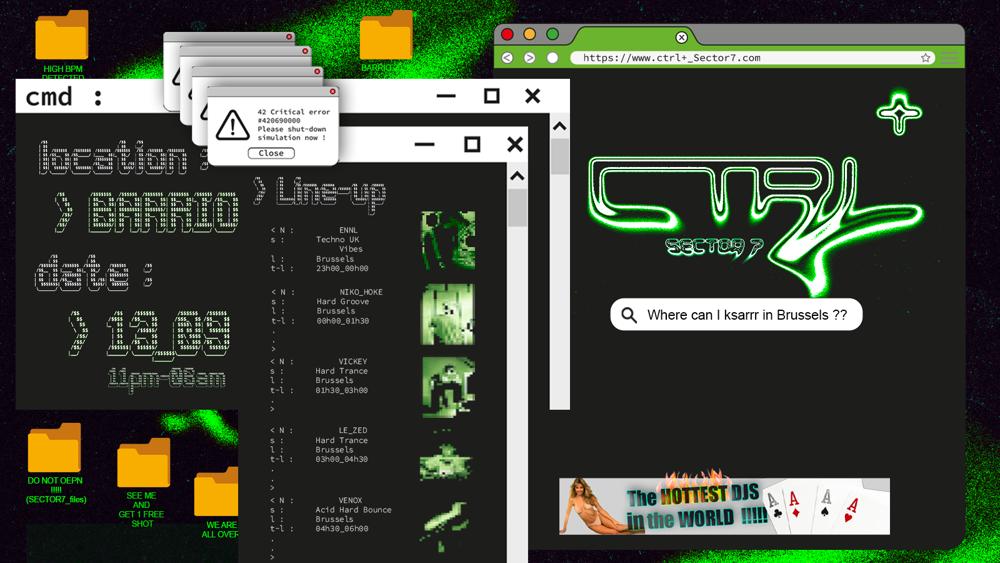Click the 'Acid Hard Bounce' style text
The width and height of the screenshot is (1000, 563).
pyautogui.click(x=353, y=510)
